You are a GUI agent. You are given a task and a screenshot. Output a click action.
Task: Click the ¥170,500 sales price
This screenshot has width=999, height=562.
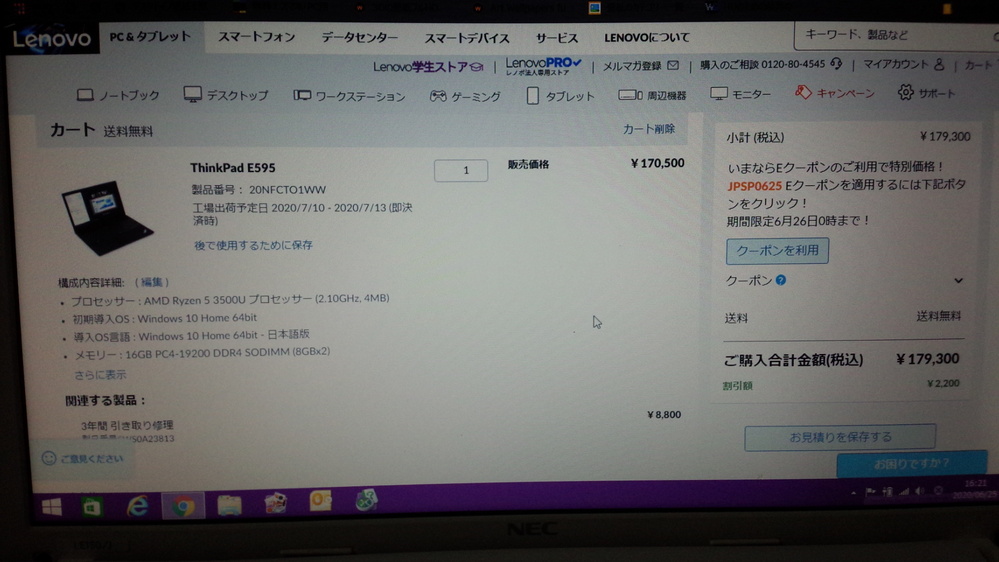point(658,163)
